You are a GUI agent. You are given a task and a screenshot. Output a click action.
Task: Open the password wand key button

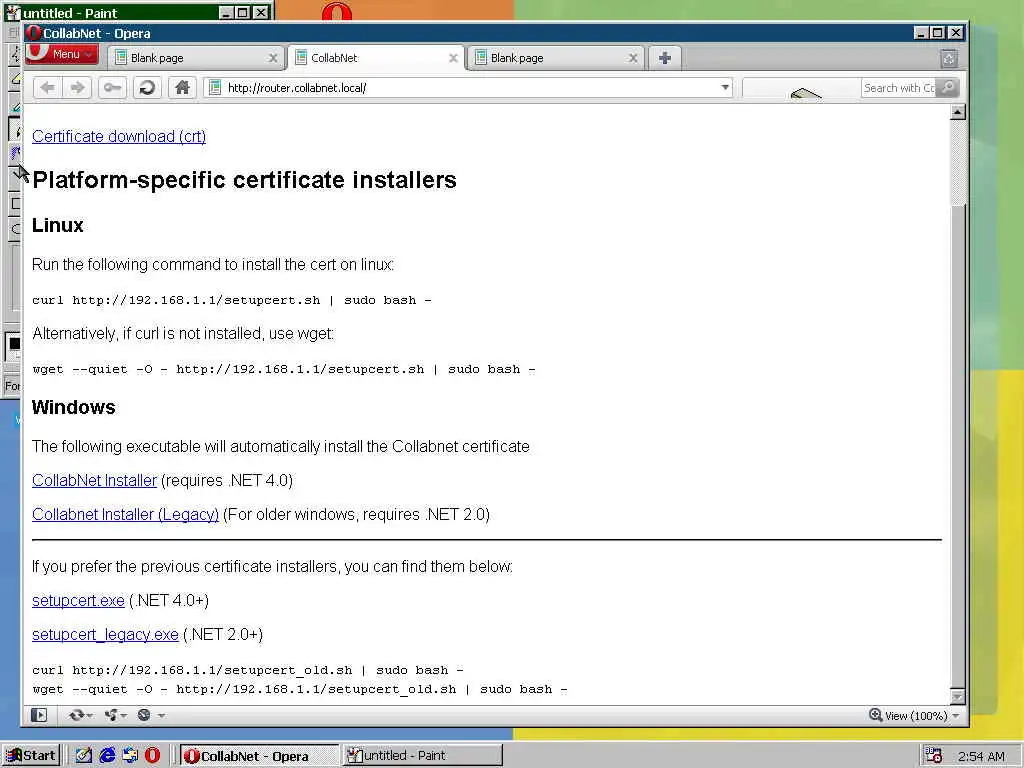(112, 88)
